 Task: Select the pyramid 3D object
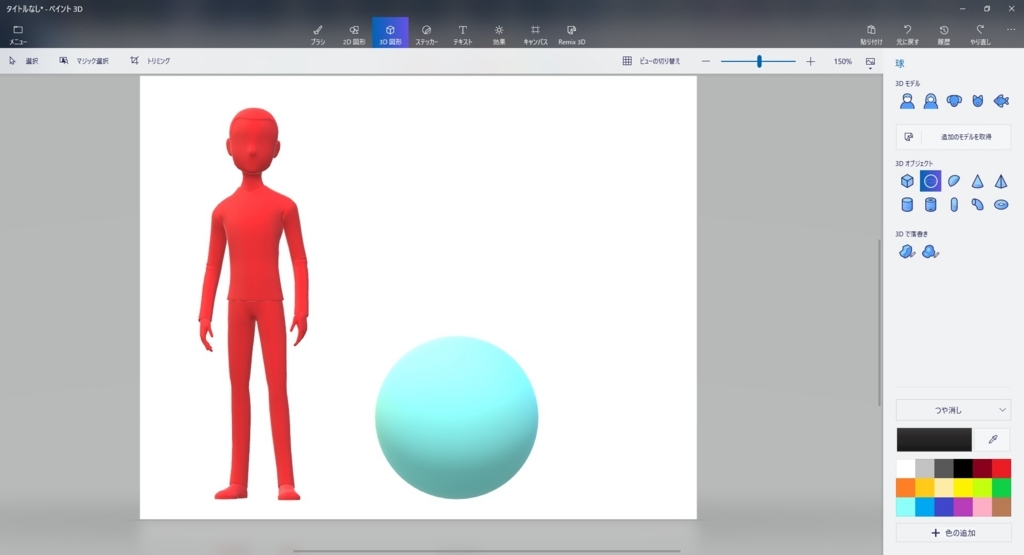[x=1001, y=181]
